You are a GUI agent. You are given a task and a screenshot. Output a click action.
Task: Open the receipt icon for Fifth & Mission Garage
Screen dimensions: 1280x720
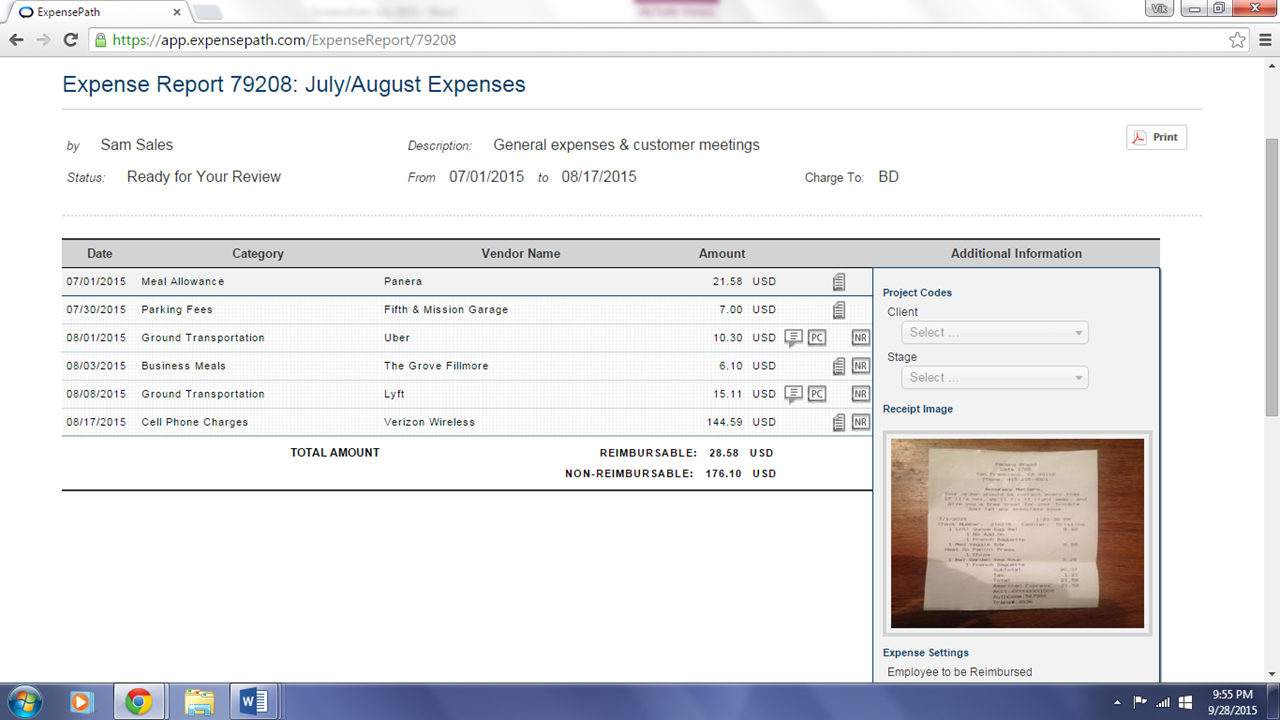(839, 310)
